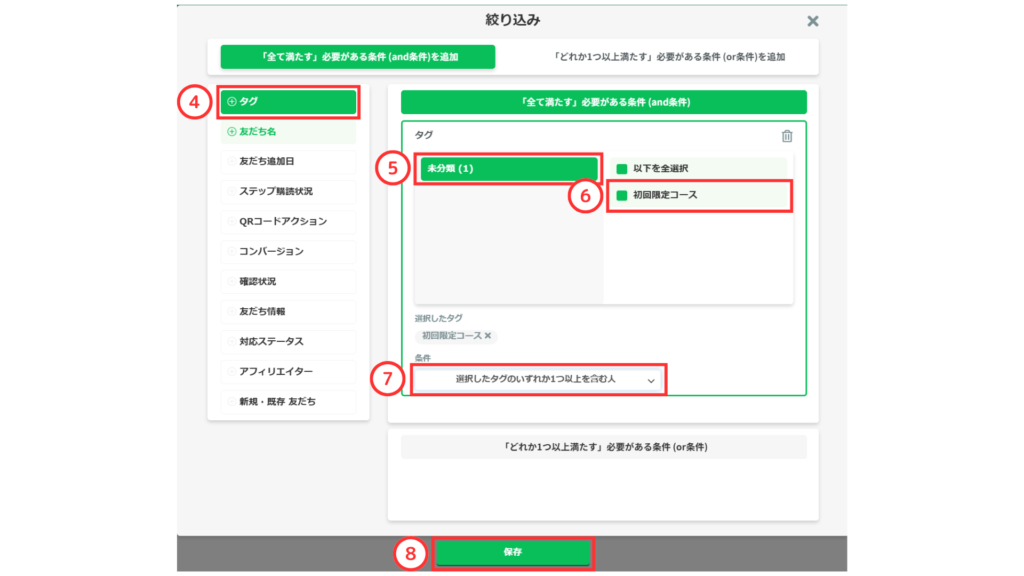Click the chevron on the 条件 dropdown
This screenshot has width=1024, height=576.
[651, 381]
